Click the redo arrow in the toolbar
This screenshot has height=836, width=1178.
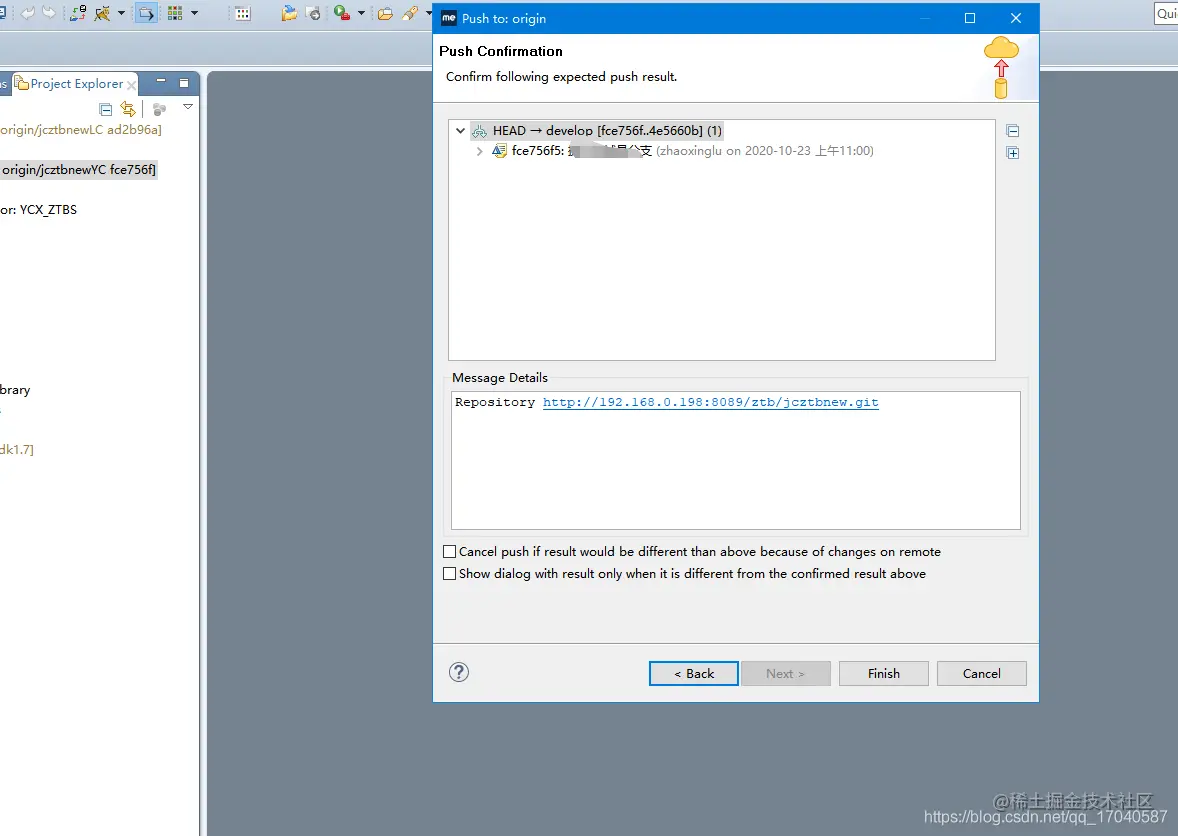[x=49, y=13]
